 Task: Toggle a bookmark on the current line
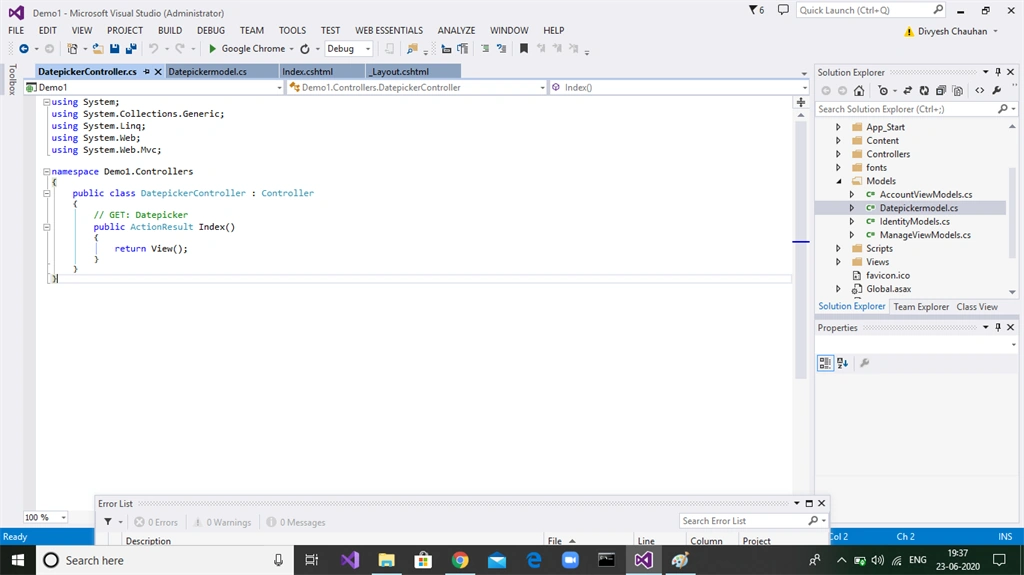pos(524,48)
